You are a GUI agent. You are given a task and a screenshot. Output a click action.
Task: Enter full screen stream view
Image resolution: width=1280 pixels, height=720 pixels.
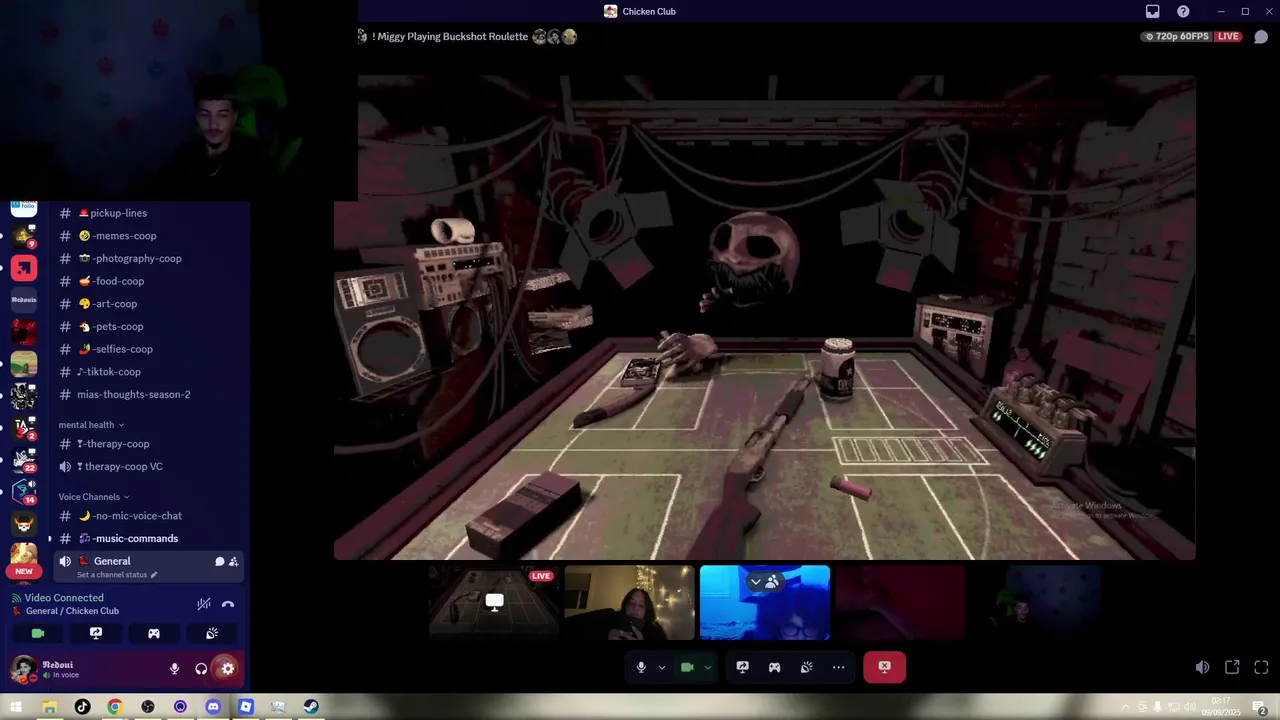click(1261, 667)
